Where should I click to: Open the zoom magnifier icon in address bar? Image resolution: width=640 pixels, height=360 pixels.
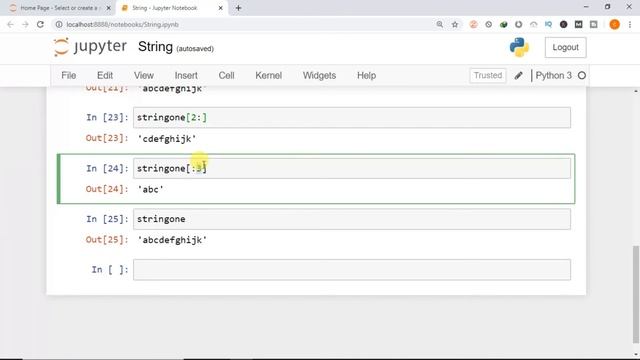tap(440, 24)
